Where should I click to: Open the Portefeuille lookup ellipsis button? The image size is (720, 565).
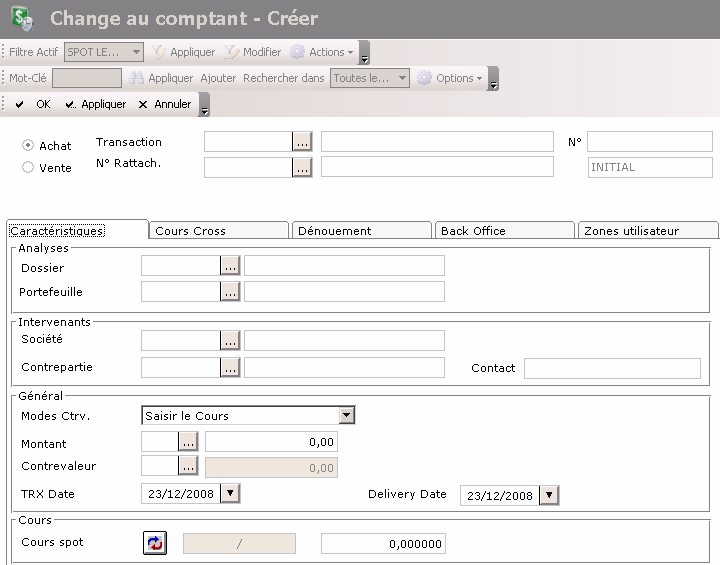(x=230, y=291)
